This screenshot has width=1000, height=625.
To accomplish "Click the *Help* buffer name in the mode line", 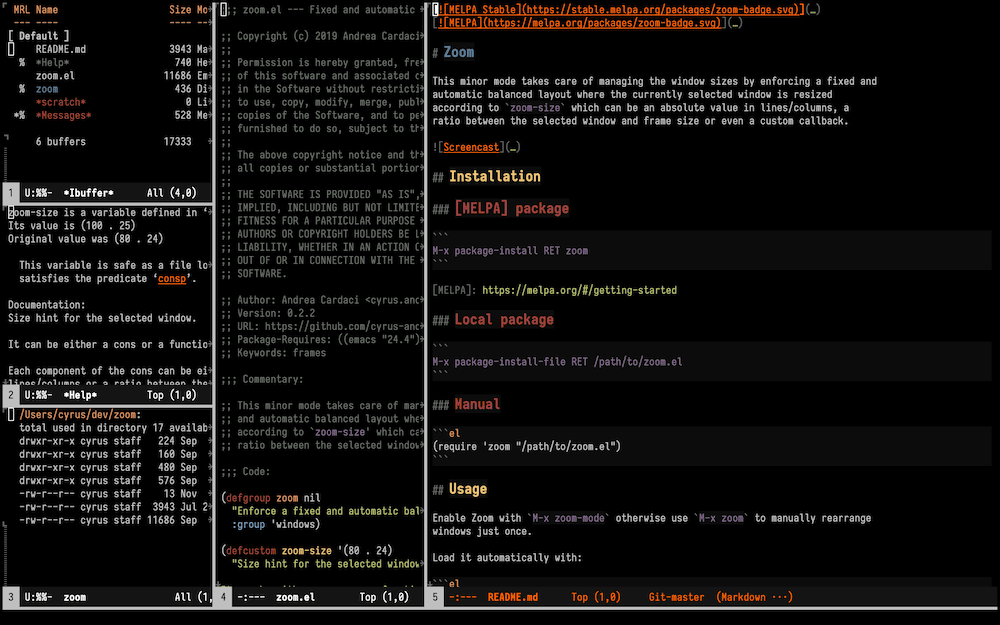I will [x=80, y=395].
